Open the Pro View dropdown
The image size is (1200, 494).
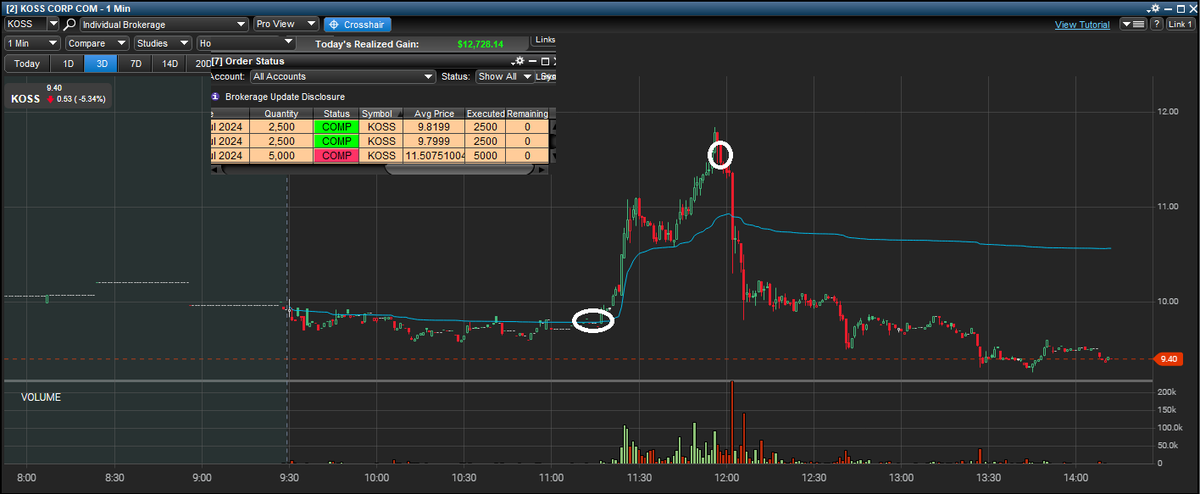(286, 23)
